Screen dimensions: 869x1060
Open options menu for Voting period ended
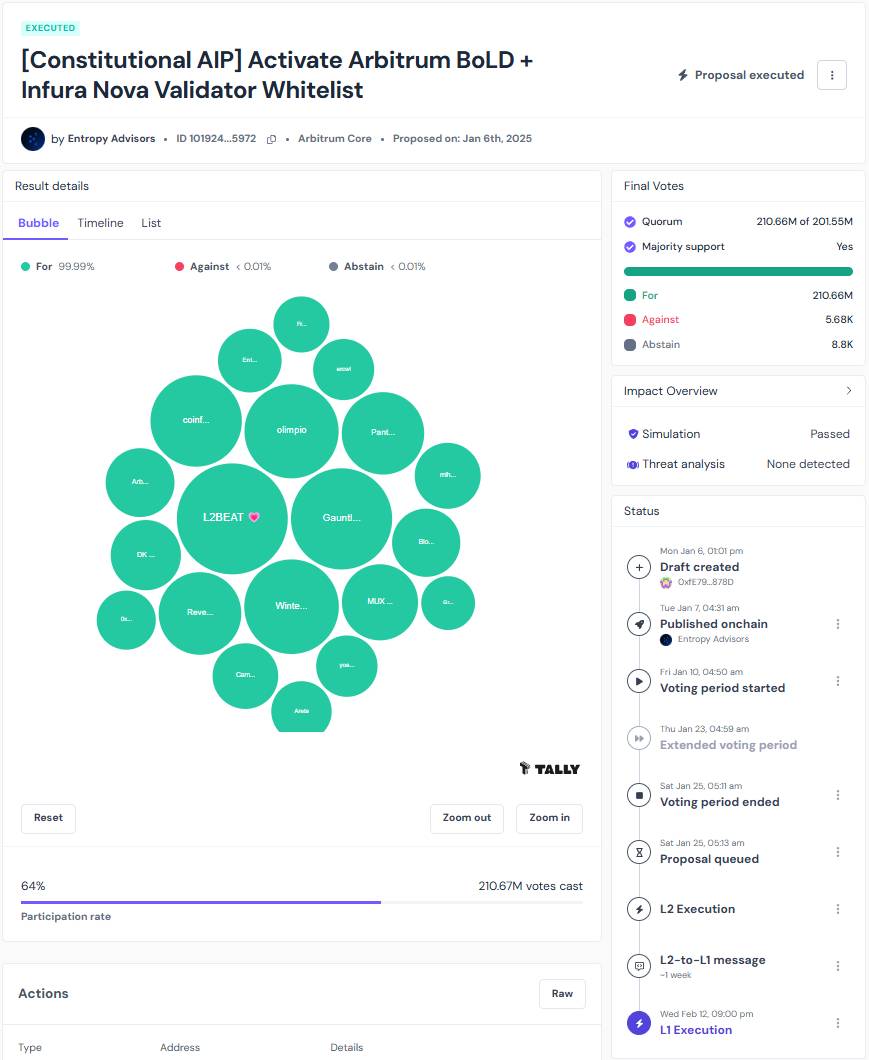(x=838, y=795)
